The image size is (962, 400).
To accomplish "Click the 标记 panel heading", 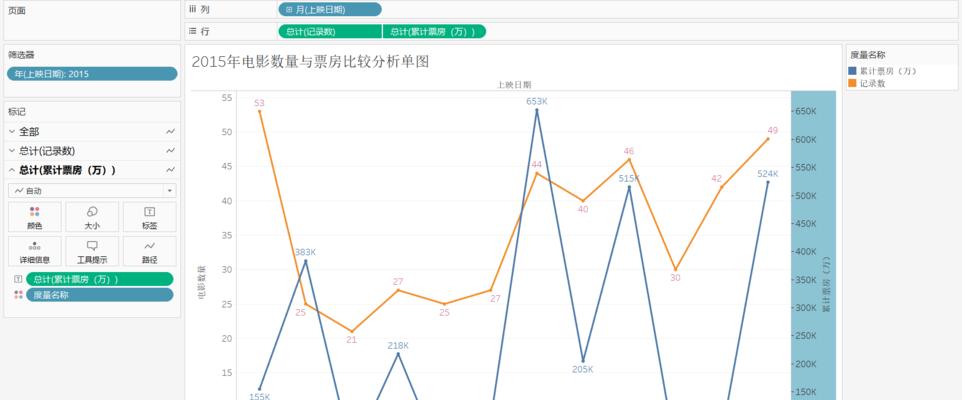I will (17, 112).
